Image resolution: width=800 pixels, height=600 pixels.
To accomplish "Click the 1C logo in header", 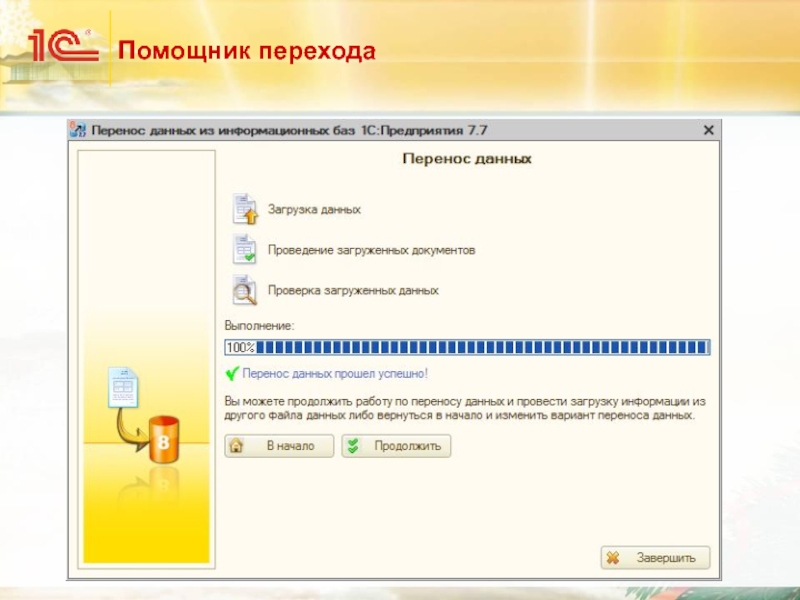I will coord(63,45).
